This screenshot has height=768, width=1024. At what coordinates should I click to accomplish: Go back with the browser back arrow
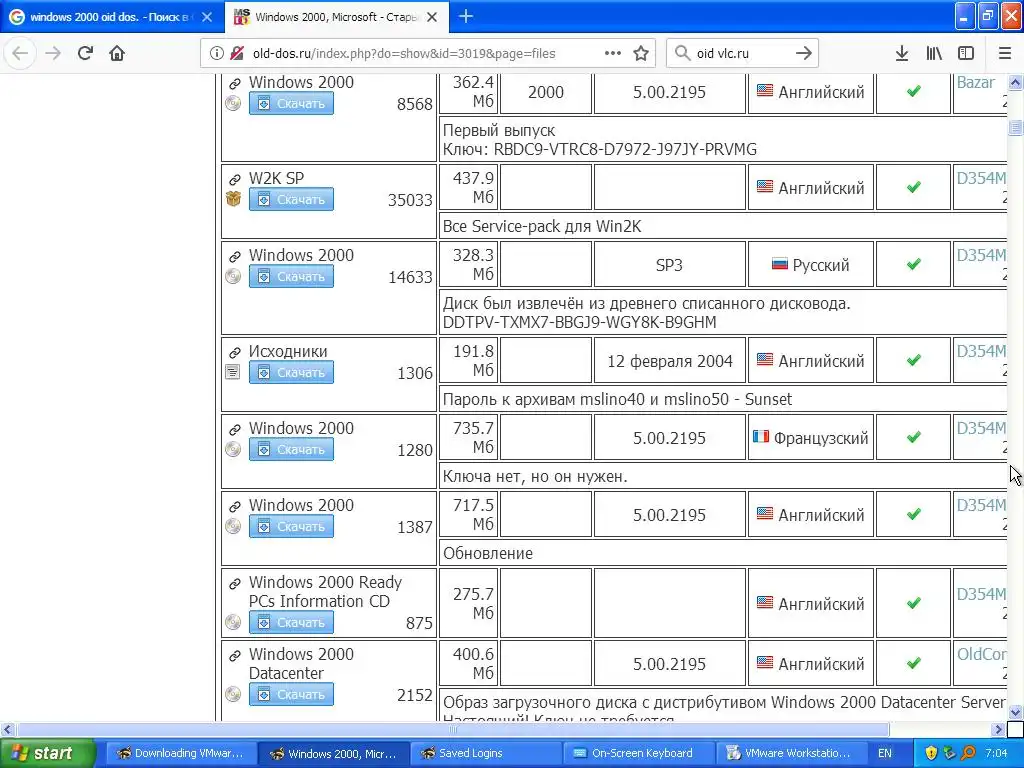click(x=20, y=53)
